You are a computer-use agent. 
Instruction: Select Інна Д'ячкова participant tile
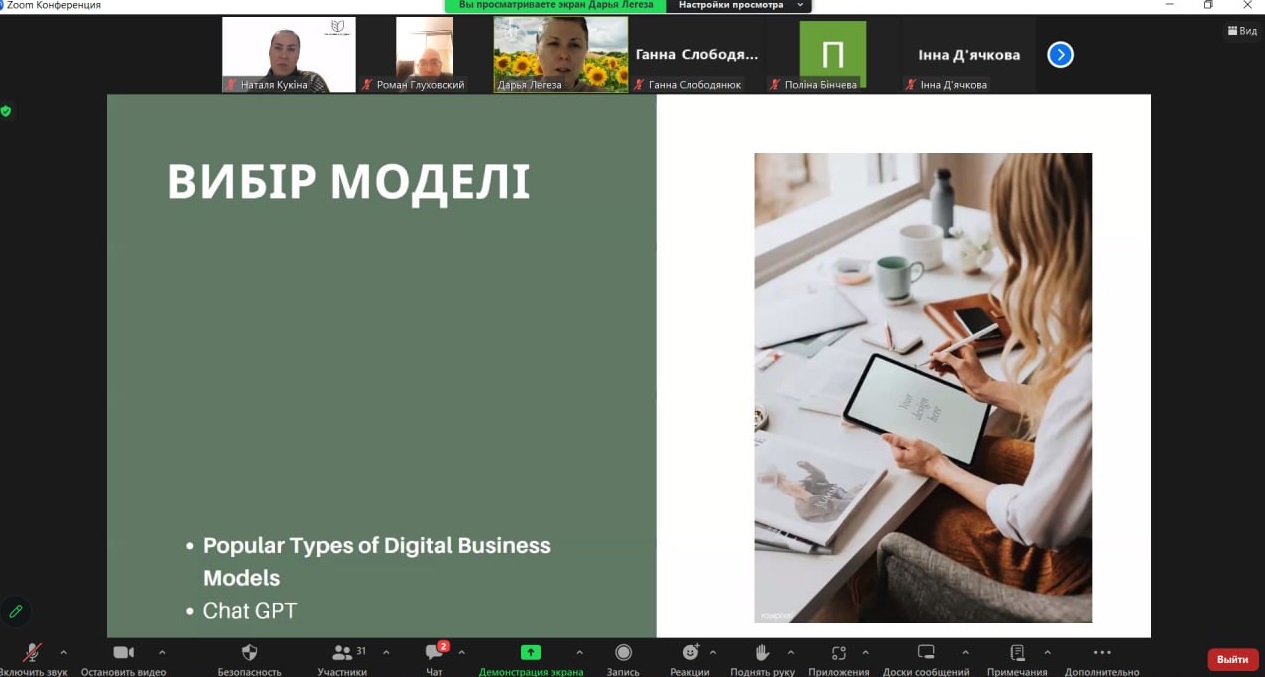pos(968,55)
